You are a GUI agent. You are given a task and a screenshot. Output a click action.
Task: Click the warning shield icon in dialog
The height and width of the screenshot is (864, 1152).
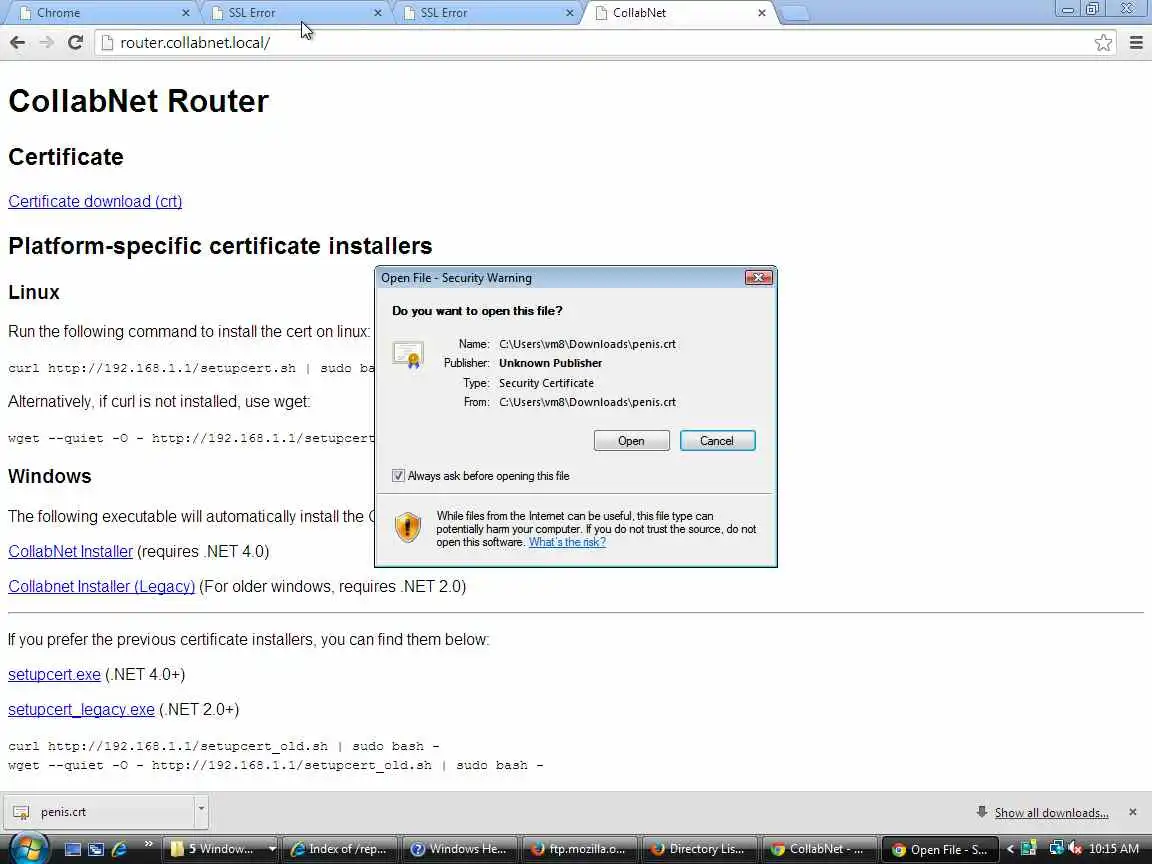[408, 528]
